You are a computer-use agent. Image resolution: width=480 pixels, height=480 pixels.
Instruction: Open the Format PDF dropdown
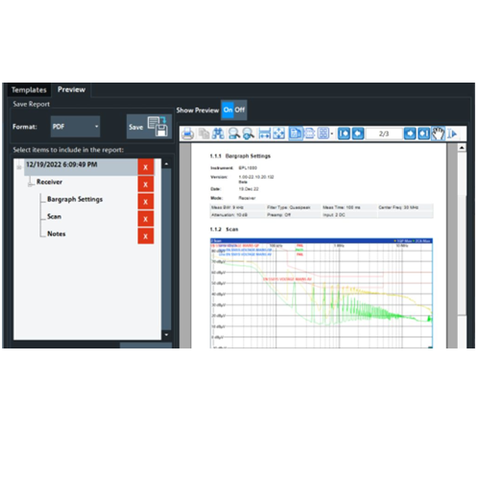click(x=75, y=127)
